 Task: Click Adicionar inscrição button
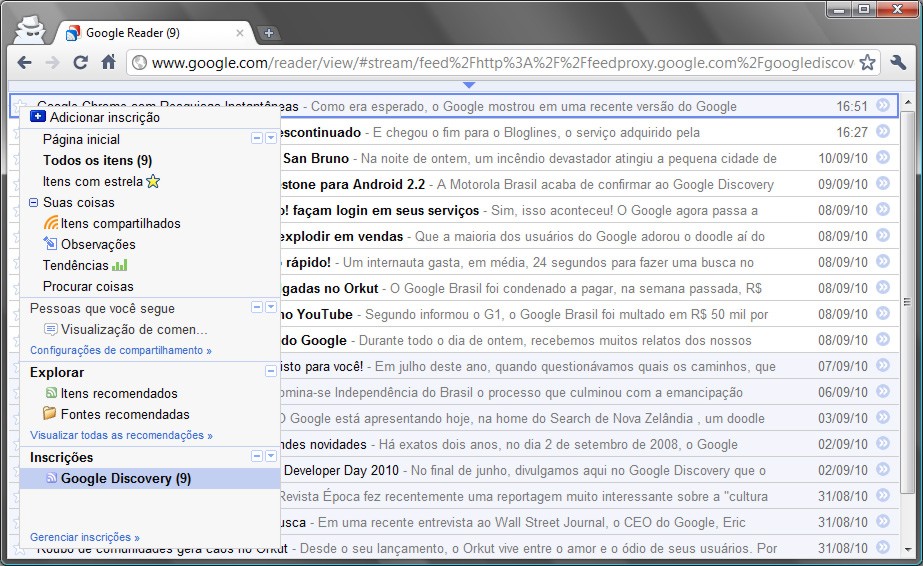coord(95,117)
